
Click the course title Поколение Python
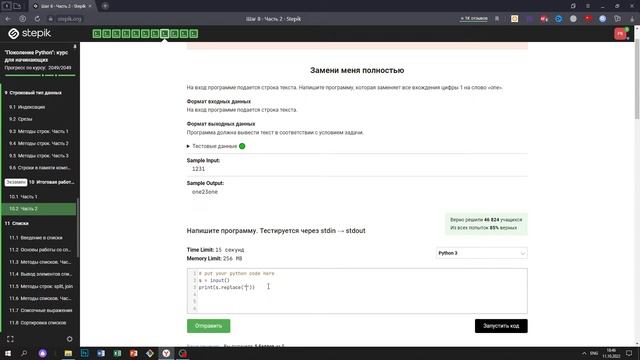[36, 56]
